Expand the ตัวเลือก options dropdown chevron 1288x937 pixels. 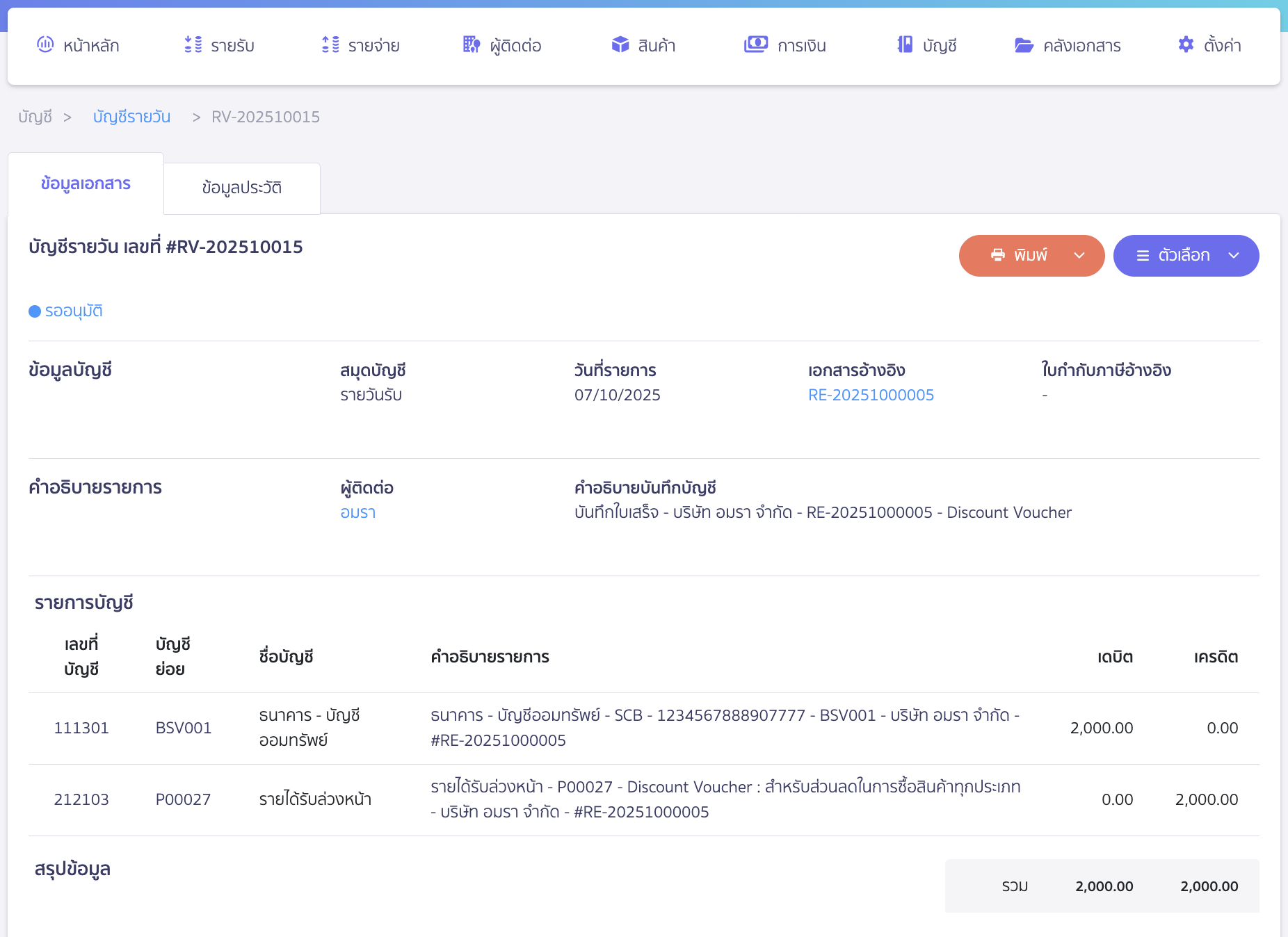tap(1234, 255)
